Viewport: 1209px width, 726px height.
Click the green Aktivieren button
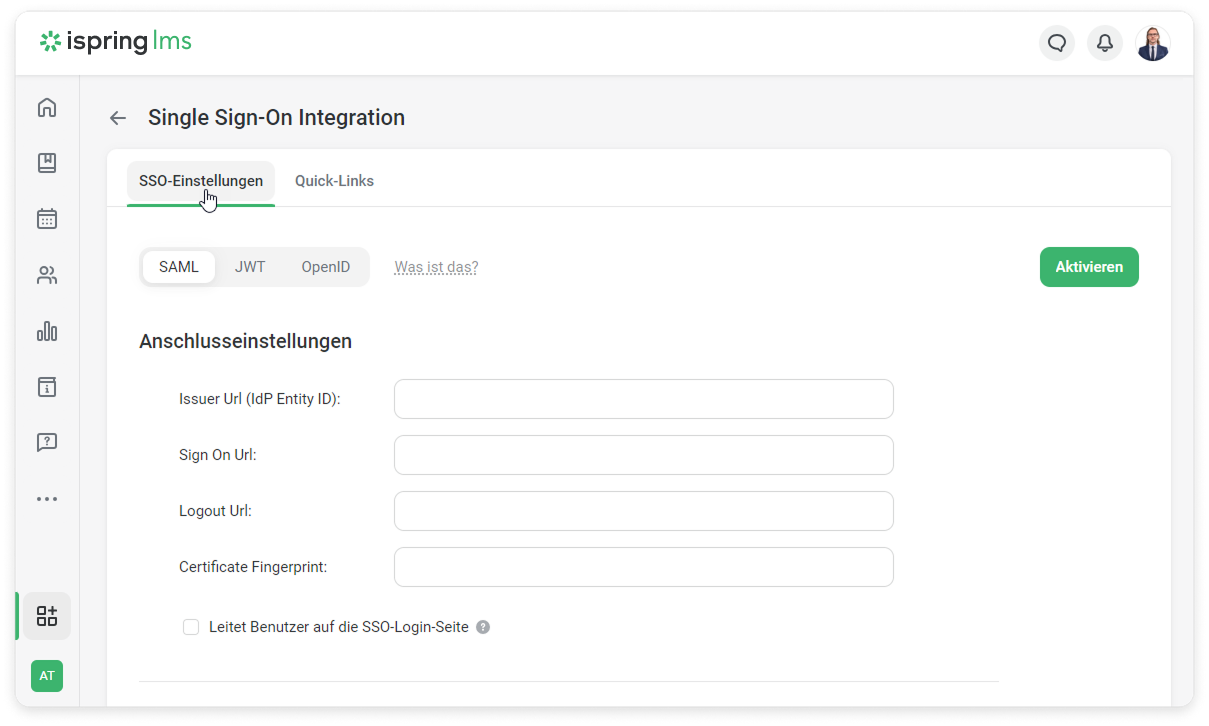point(1089,267)
